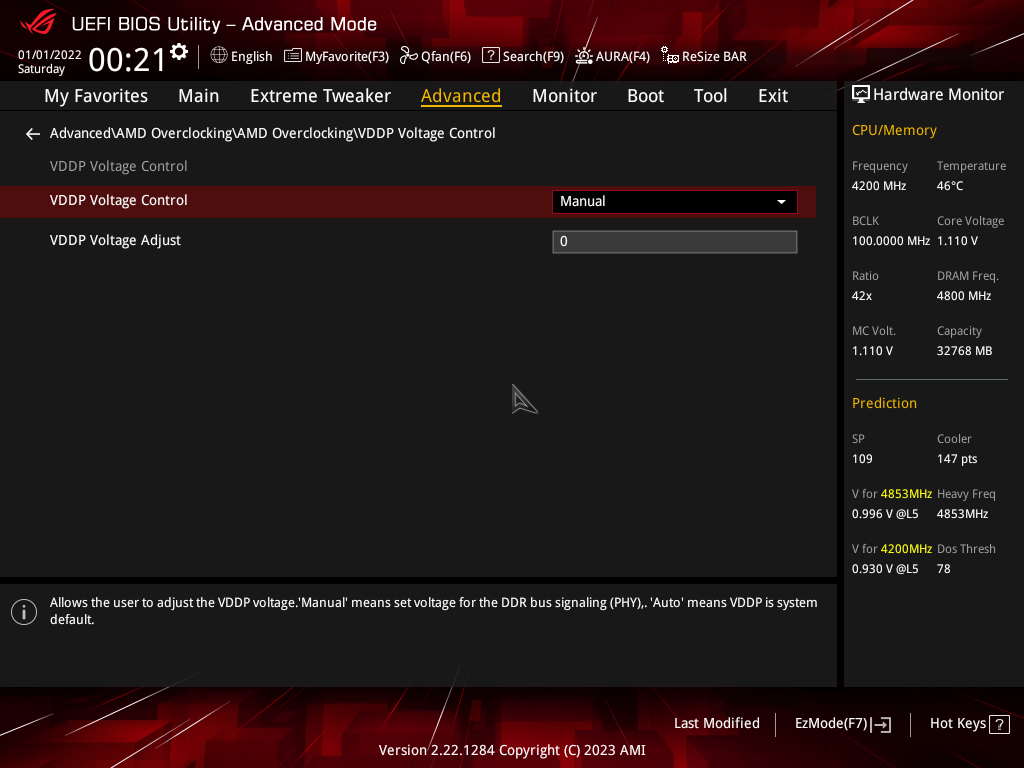Click the MyFavorite(F3) label

point(347,57)
